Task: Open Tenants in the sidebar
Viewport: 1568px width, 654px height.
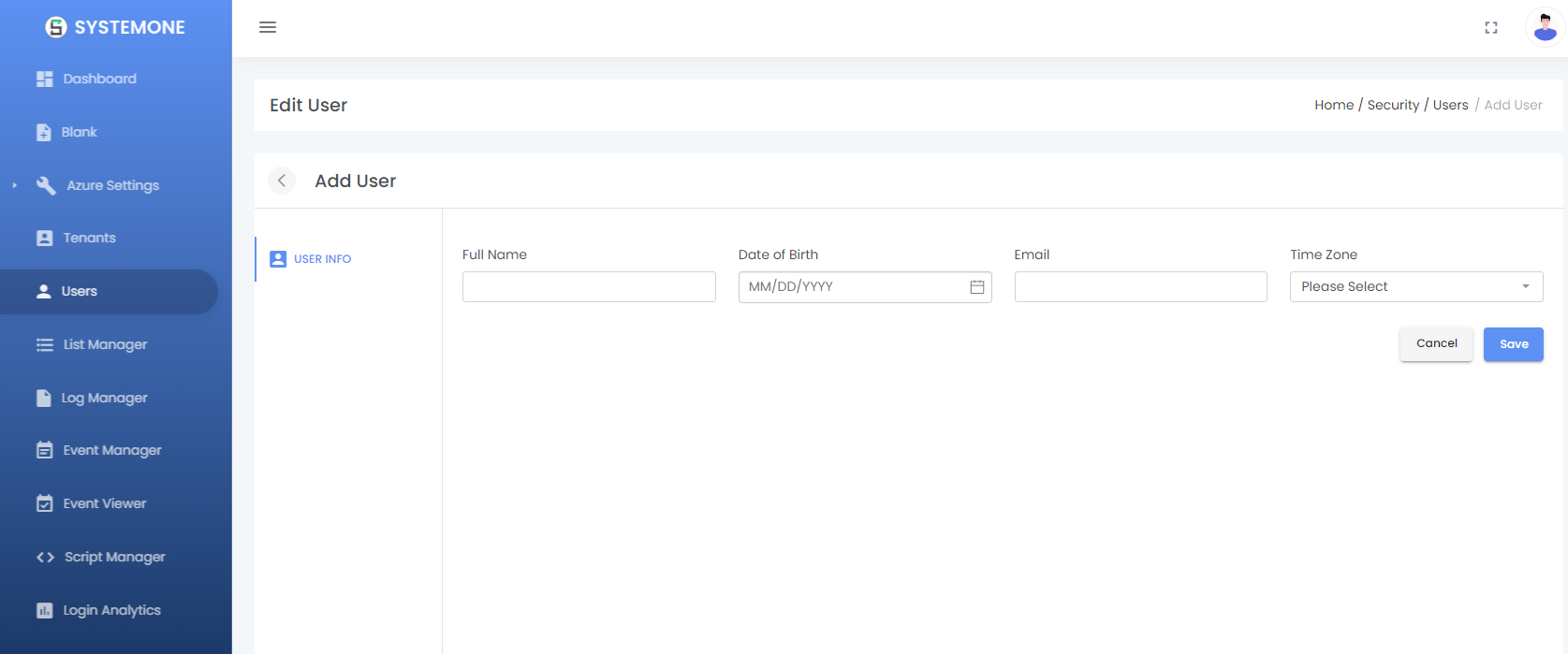Action: 89,238
